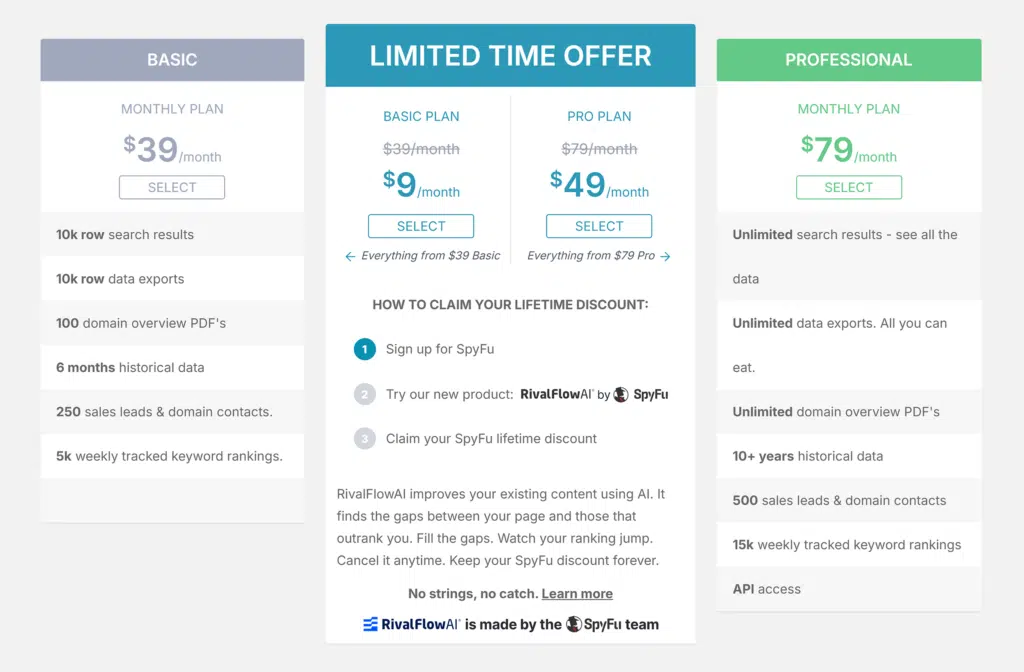Click SELECT for the discounted $49 Pro plan

pos(598,226)
